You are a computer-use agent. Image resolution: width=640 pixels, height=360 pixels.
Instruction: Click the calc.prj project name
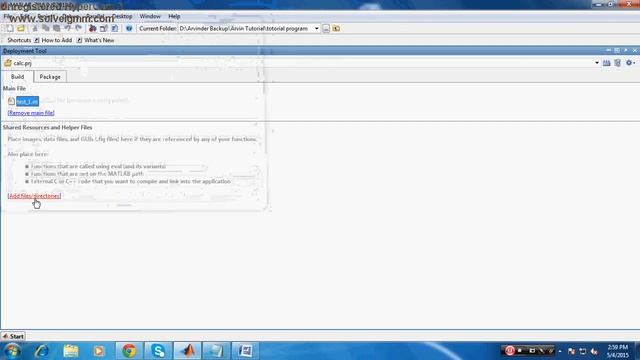22,63
